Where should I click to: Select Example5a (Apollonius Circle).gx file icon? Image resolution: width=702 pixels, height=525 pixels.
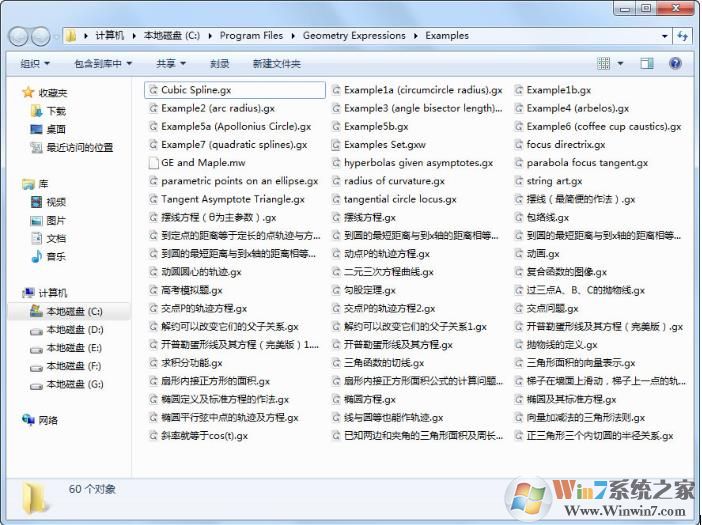pyautogui.click(x=154, y=127)
